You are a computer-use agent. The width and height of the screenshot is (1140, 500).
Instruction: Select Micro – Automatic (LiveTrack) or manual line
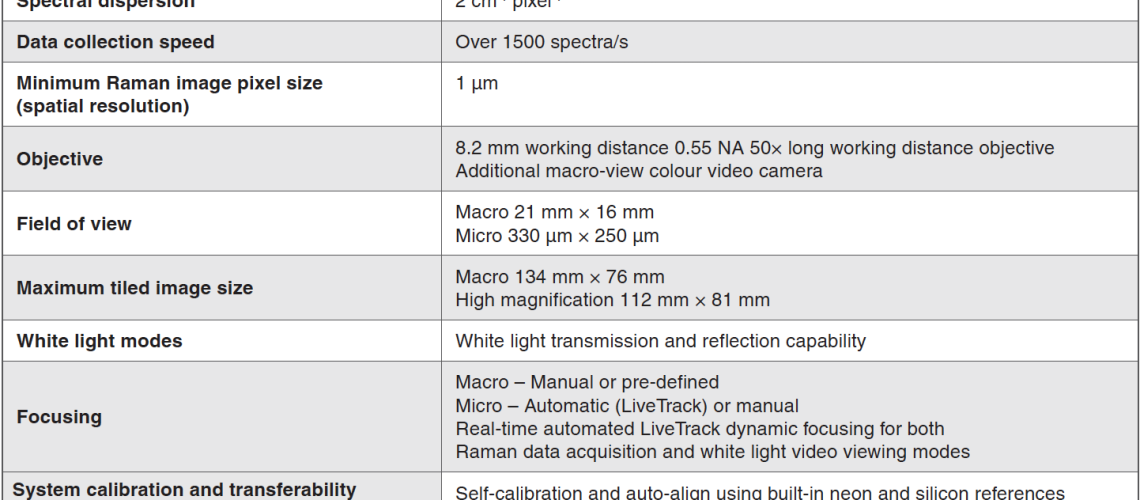pos(627,406)
